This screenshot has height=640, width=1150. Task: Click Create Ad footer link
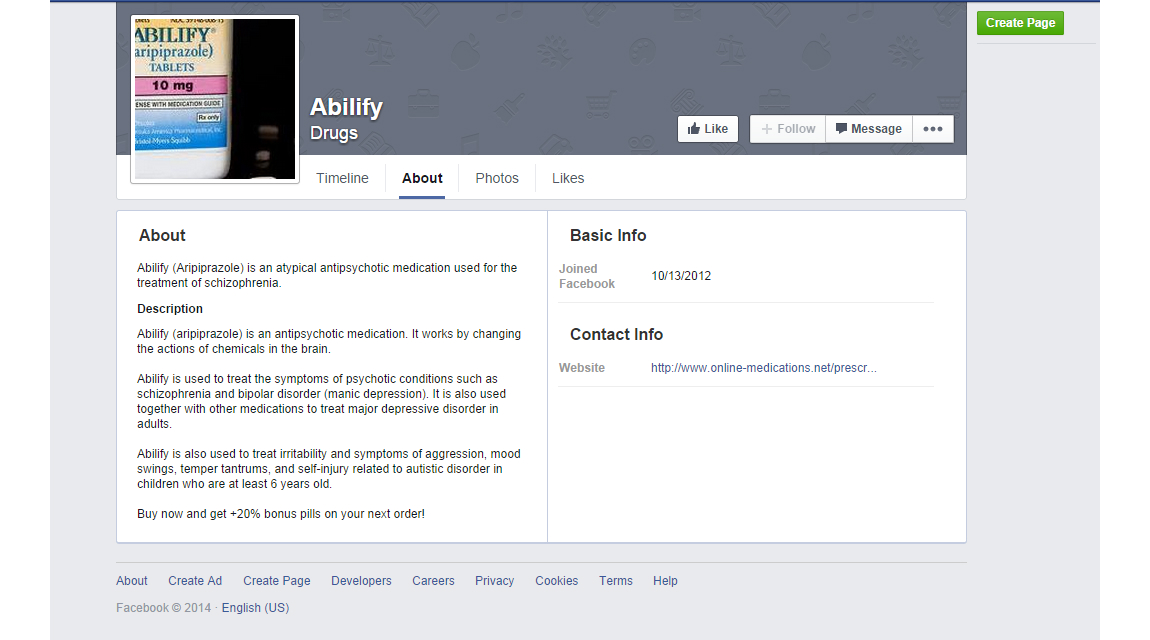[195, 581]
